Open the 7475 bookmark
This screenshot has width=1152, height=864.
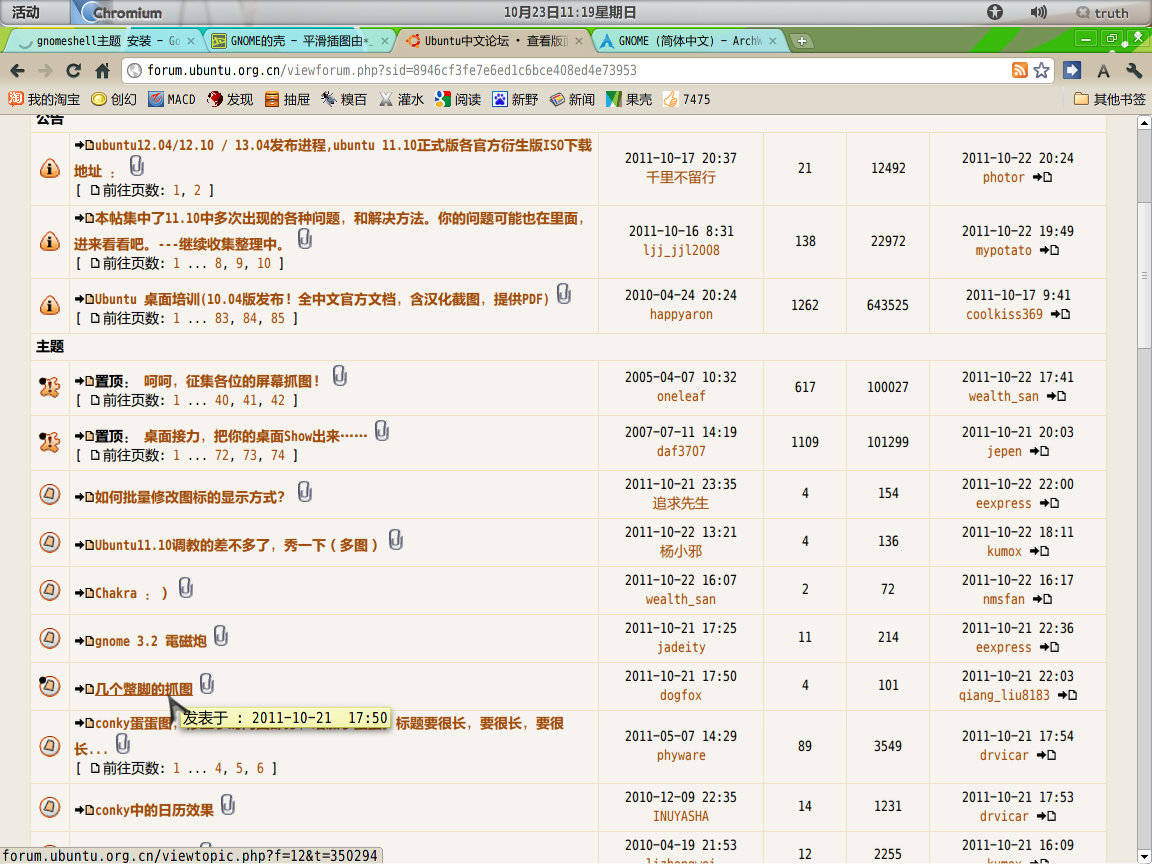coord(686,99)
